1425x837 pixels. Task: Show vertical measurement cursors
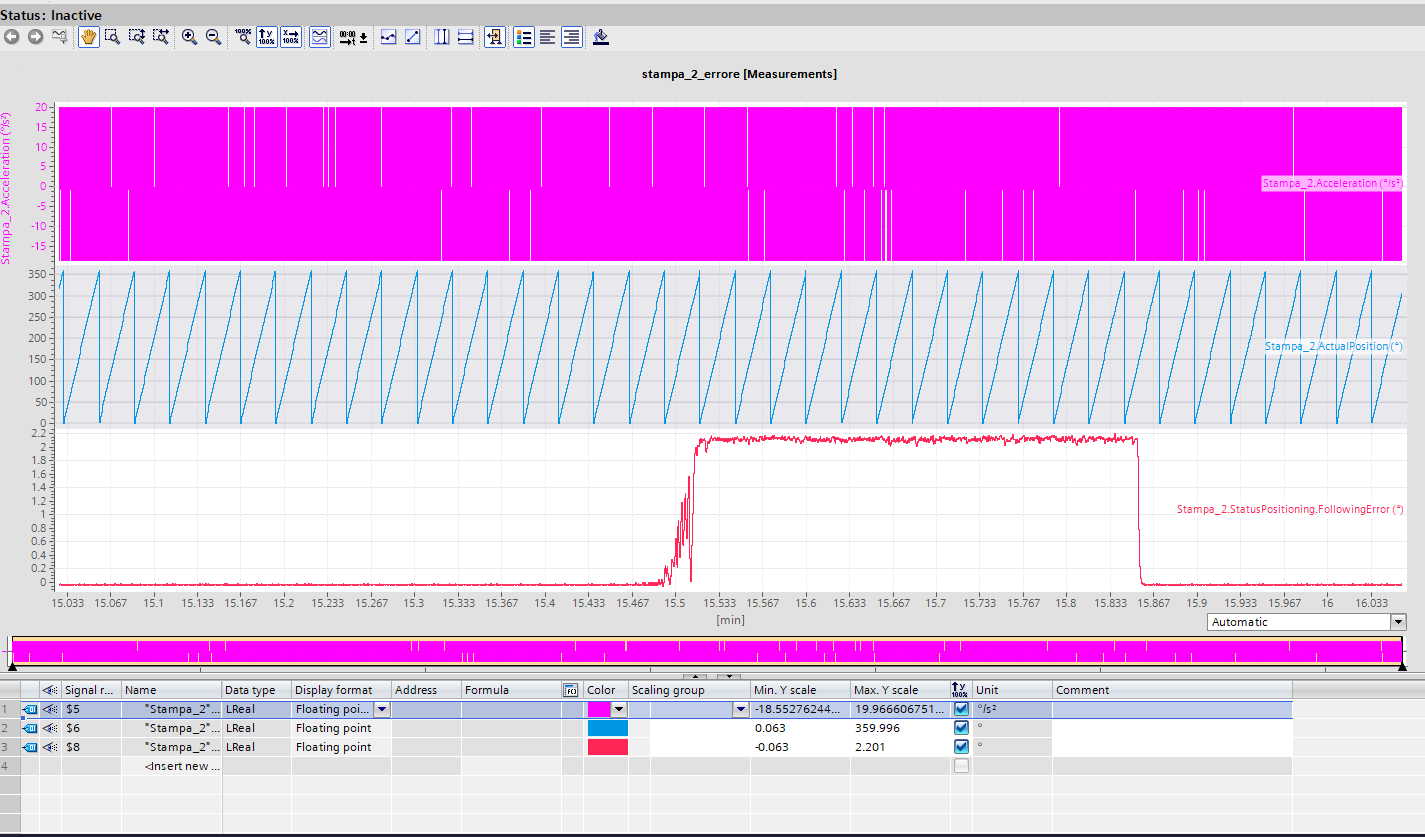click(441, 37)
